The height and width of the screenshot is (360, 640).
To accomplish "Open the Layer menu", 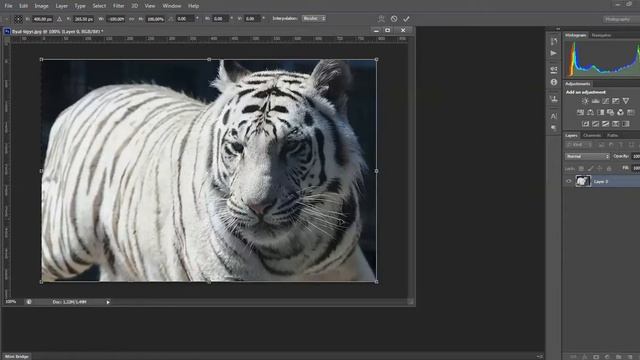I will tap(62, 6).
